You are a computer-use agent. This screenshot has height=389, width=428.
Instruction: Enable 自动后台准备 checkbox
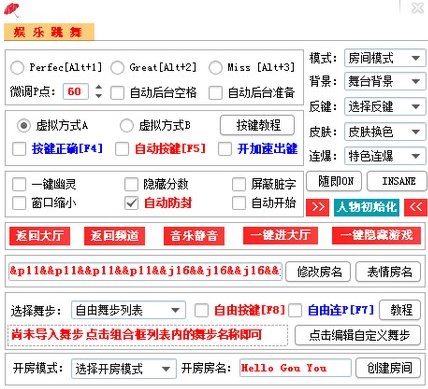215,93
